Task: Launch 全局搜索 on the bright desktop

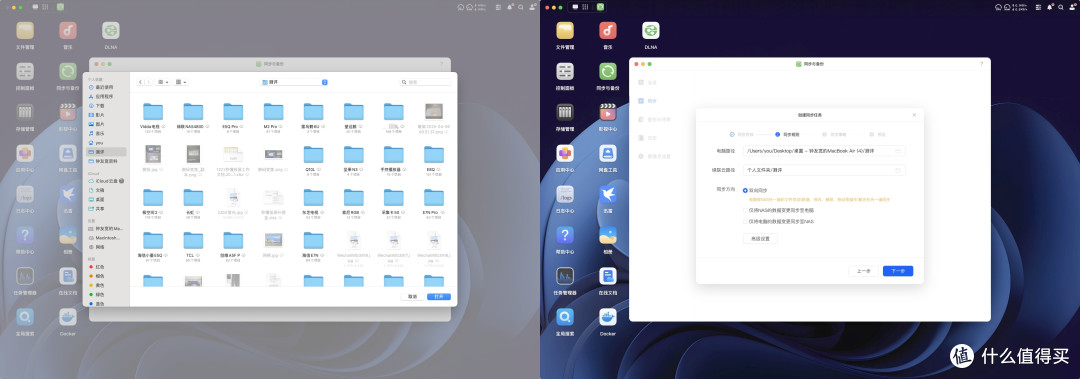Action: coord(565,317)
